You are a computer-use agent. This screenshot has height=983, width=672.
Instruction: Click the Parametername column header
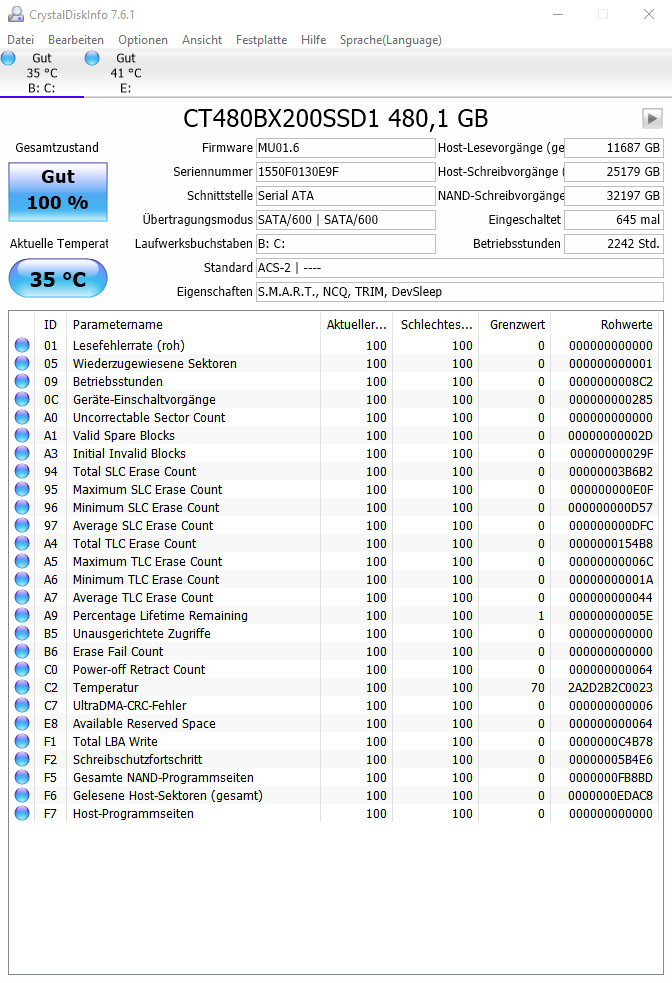(192, 325)
